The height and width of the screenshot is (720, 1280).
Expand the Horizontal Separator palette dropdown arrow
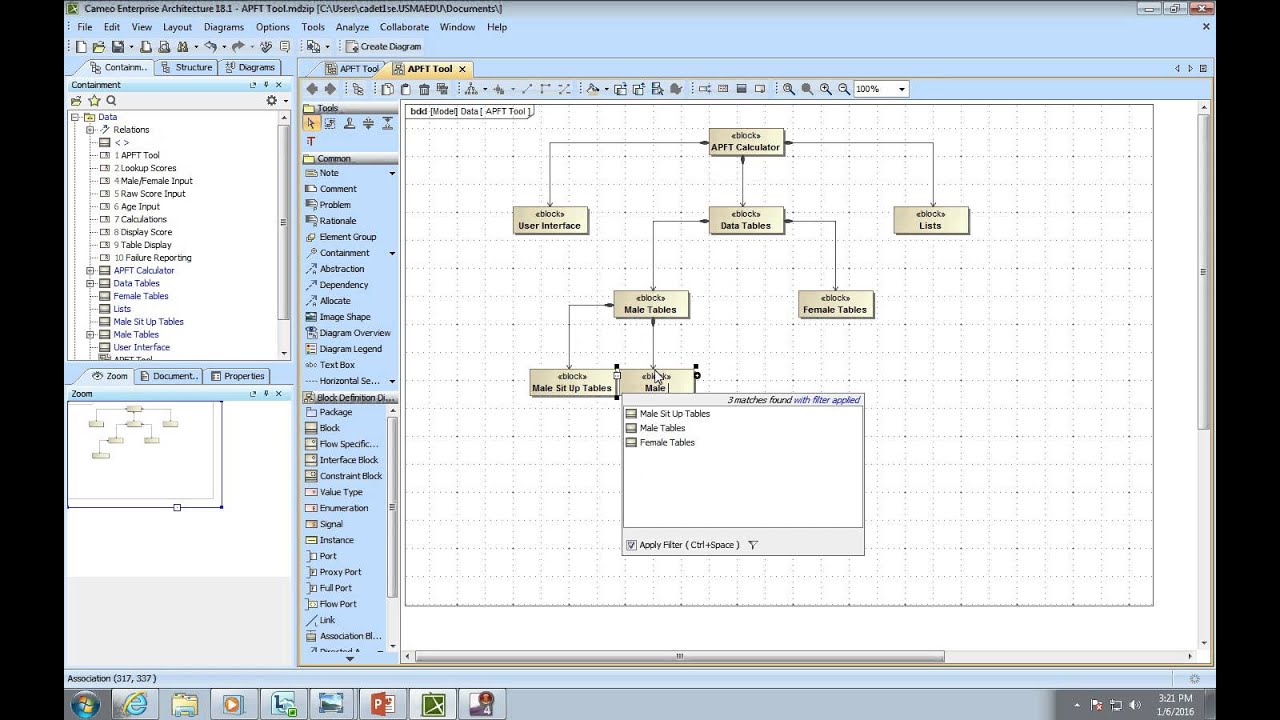click(x=392, y=381)
